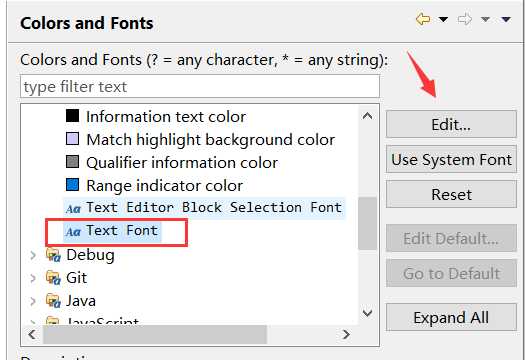
Task: Click the vertical scrollbar thumb
Action: 368,223
